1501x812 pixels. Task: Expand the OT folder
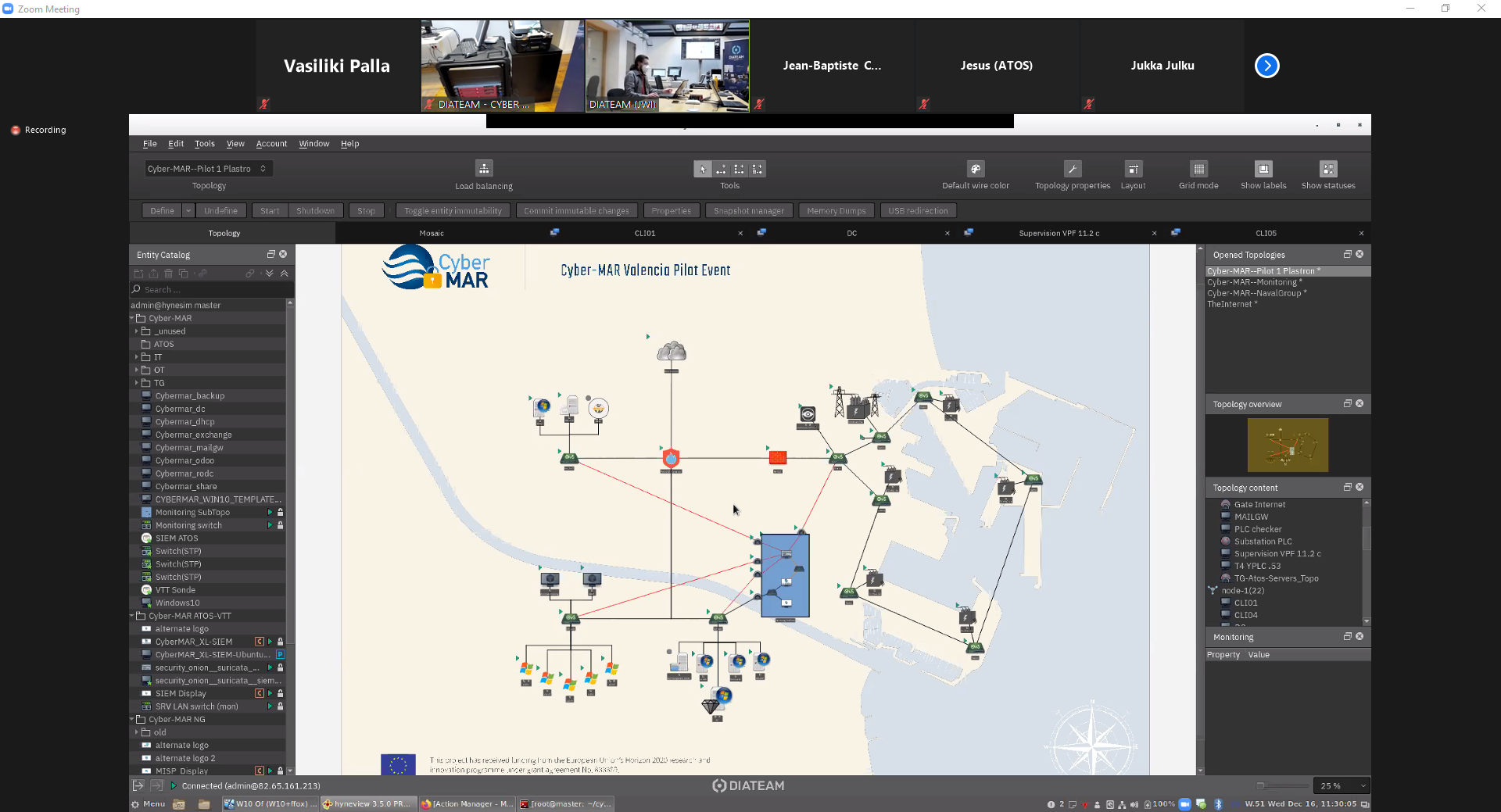137,370
